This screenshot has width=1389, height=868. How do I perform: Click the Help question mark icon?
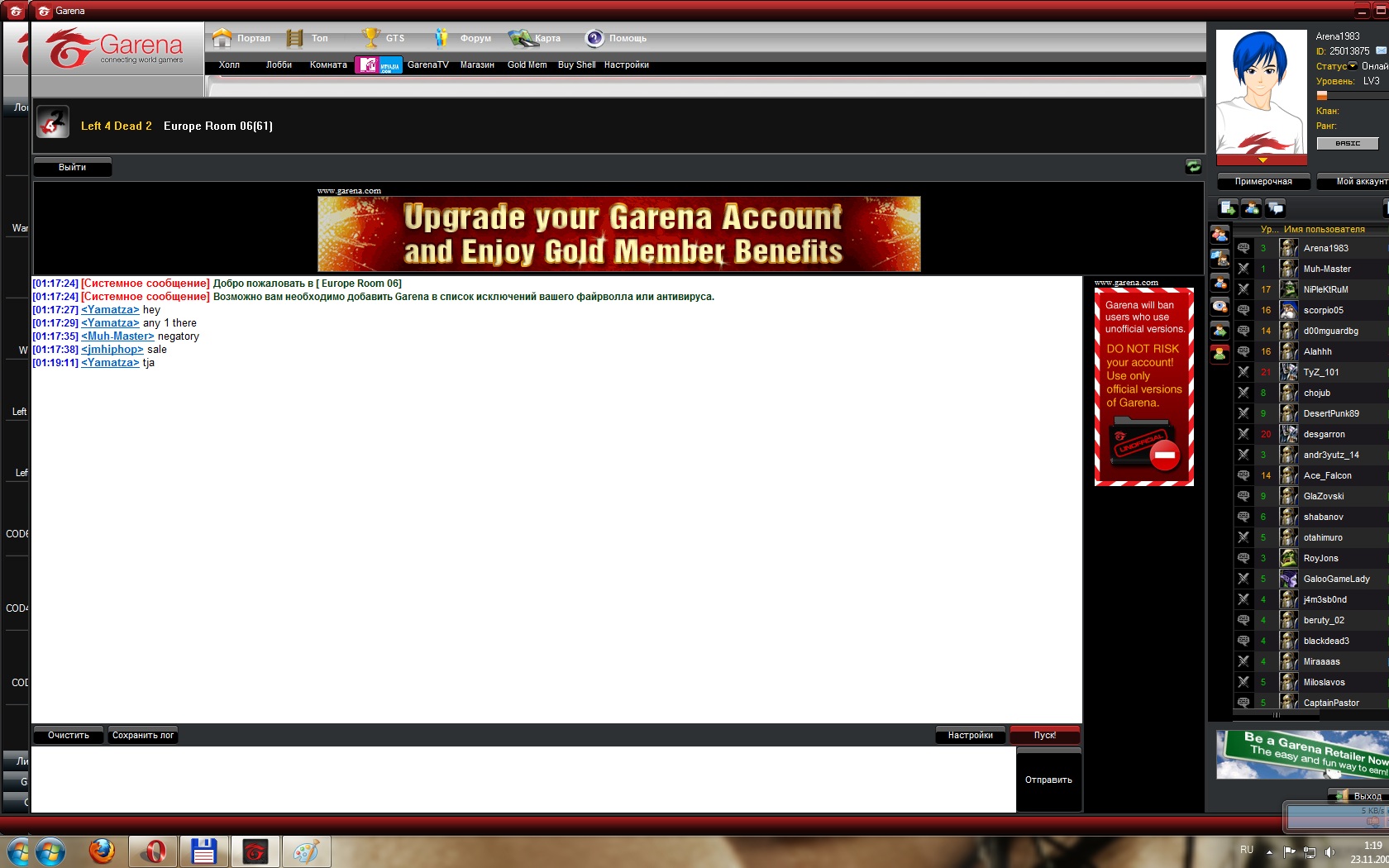pos(594,38)
